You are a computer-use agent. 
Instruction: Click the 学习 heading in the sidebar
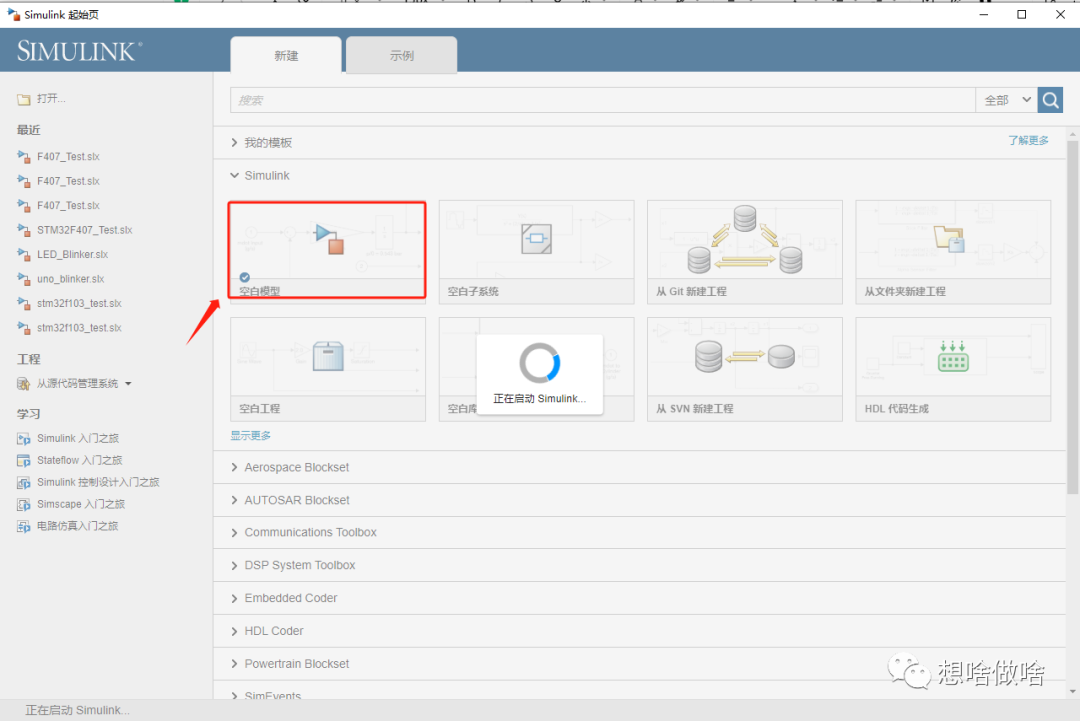coord(29,414)
